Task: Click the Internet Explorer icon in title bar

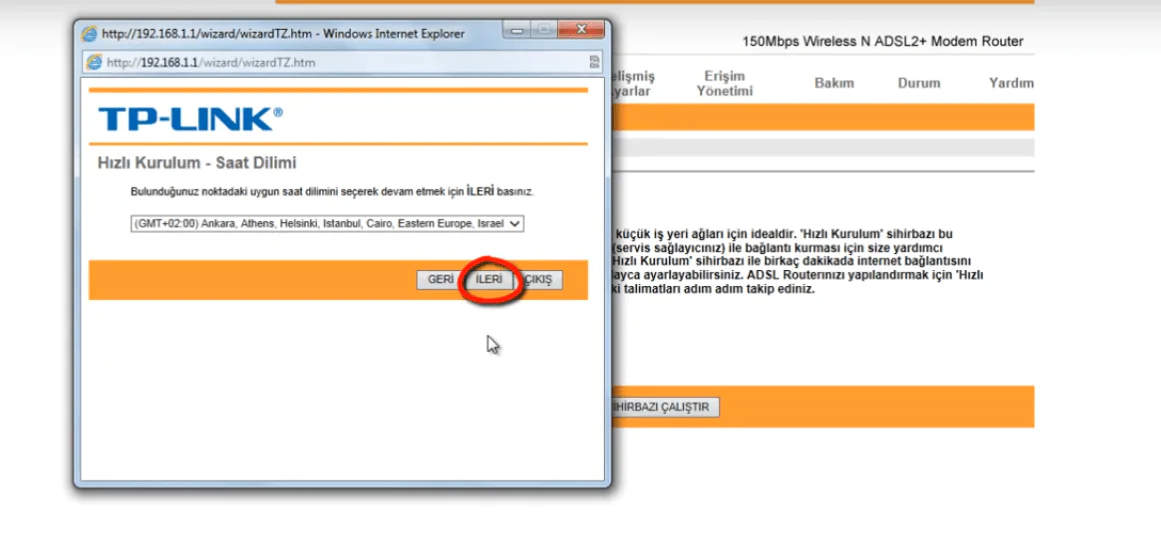Action: coord(93,34)
